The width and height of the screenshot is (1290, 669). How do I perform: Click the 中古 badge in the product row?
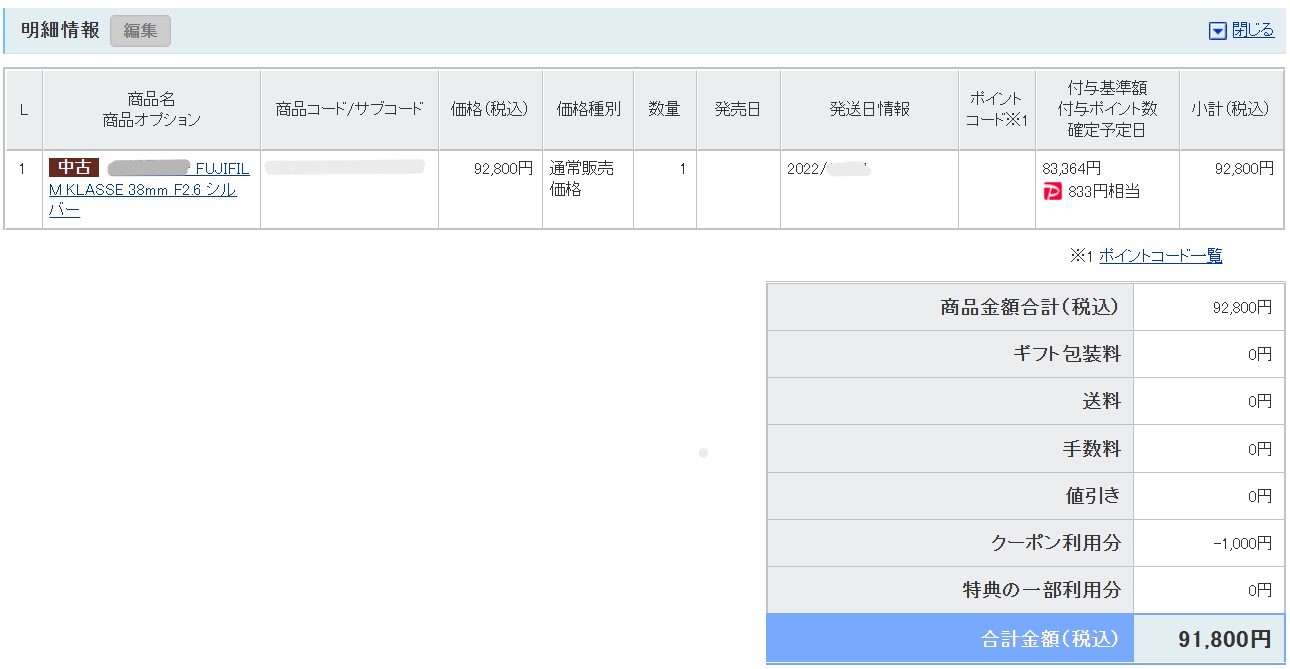74,168
